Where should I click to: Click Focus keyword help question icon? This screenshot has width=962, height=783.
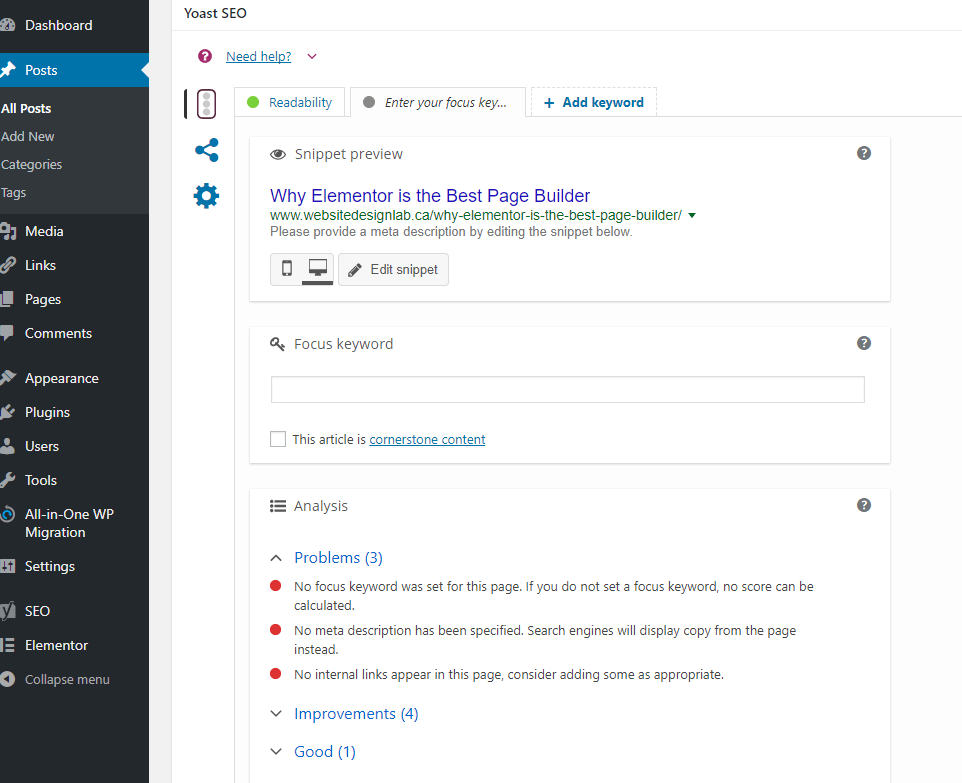pyautogui.click(x=864, y=343)
